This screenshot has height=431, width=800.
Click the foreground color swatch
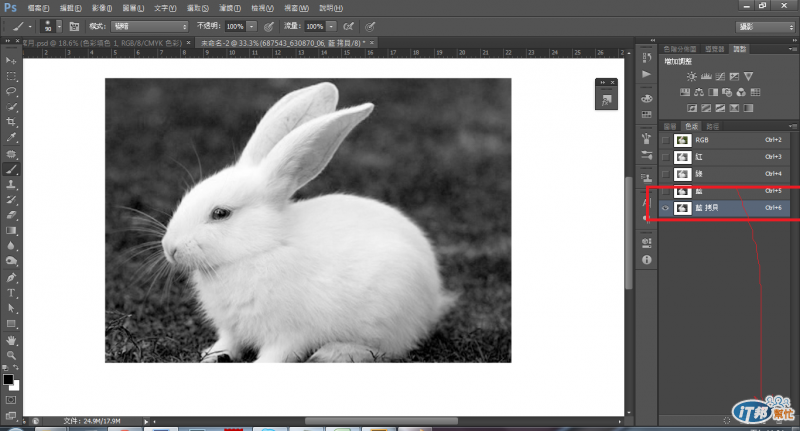point(8,380)
